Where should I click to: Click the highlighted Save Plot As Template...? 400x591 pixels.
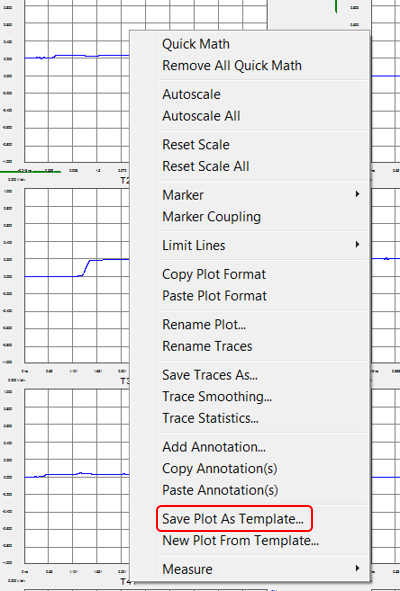[x=233, y=519]
